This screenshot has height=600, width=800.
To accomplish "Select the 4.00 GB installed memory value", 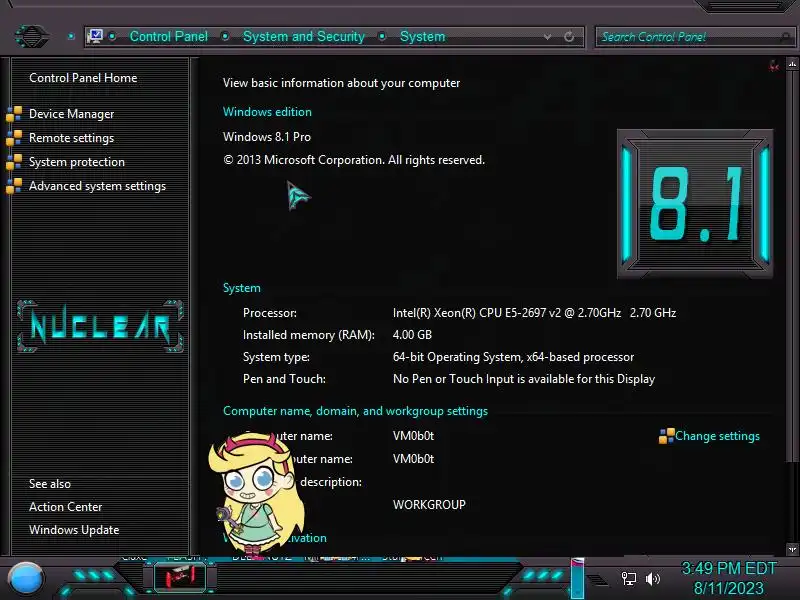I will [x=412, y=335].
